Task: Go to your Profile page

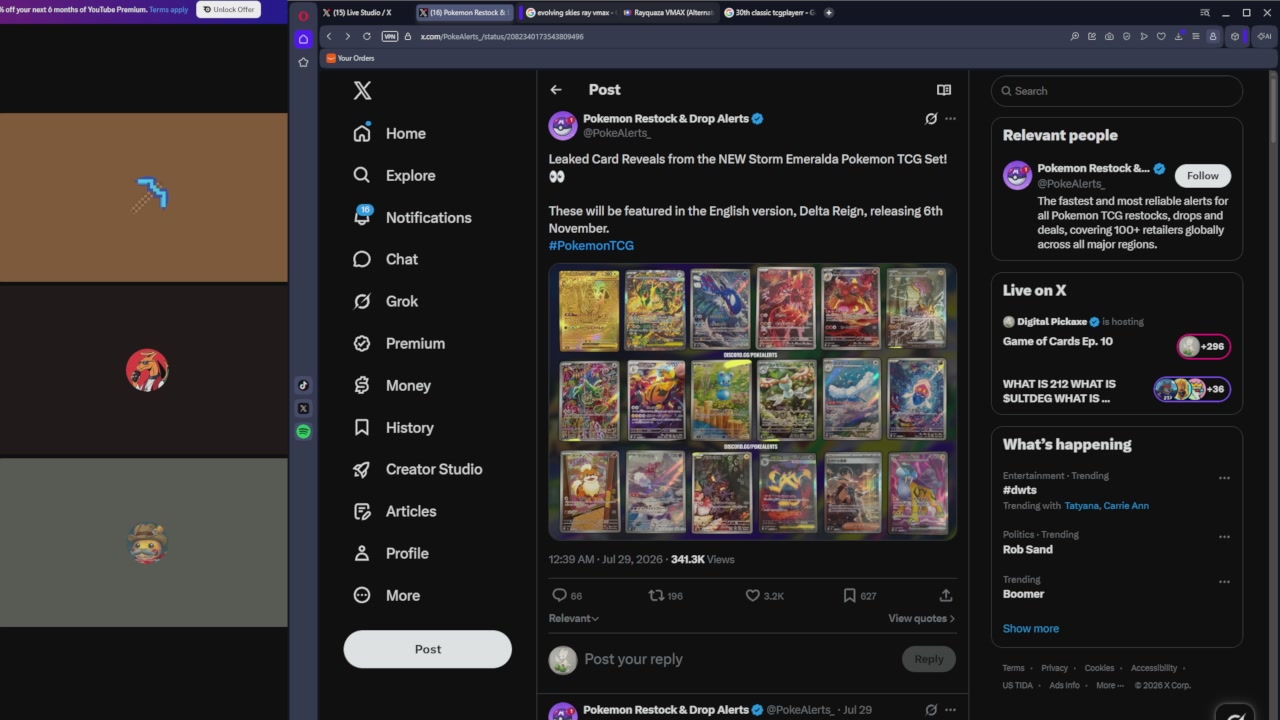Action: 391,553
